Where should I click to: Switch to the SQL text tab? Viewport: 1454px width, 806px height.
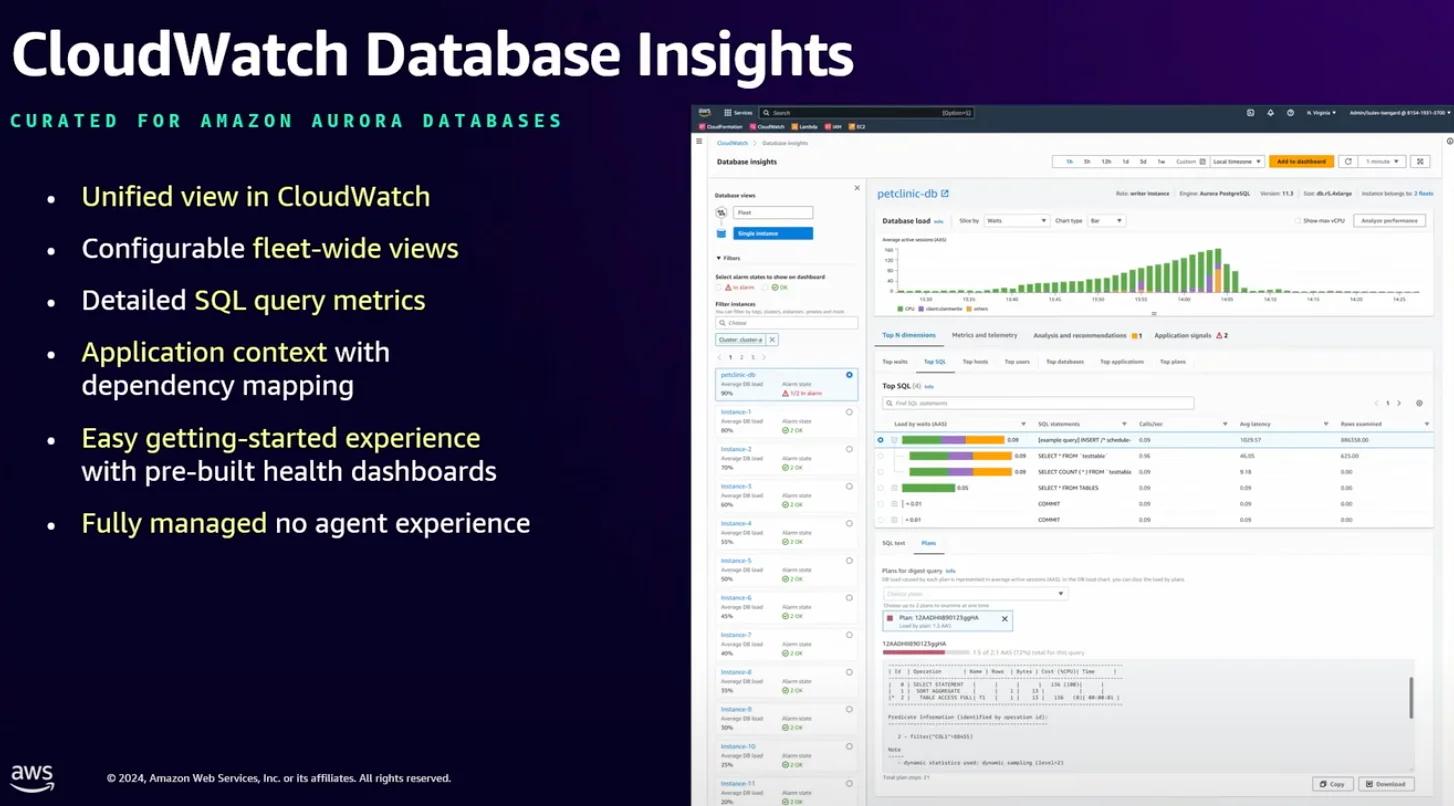tap(893, 543)
